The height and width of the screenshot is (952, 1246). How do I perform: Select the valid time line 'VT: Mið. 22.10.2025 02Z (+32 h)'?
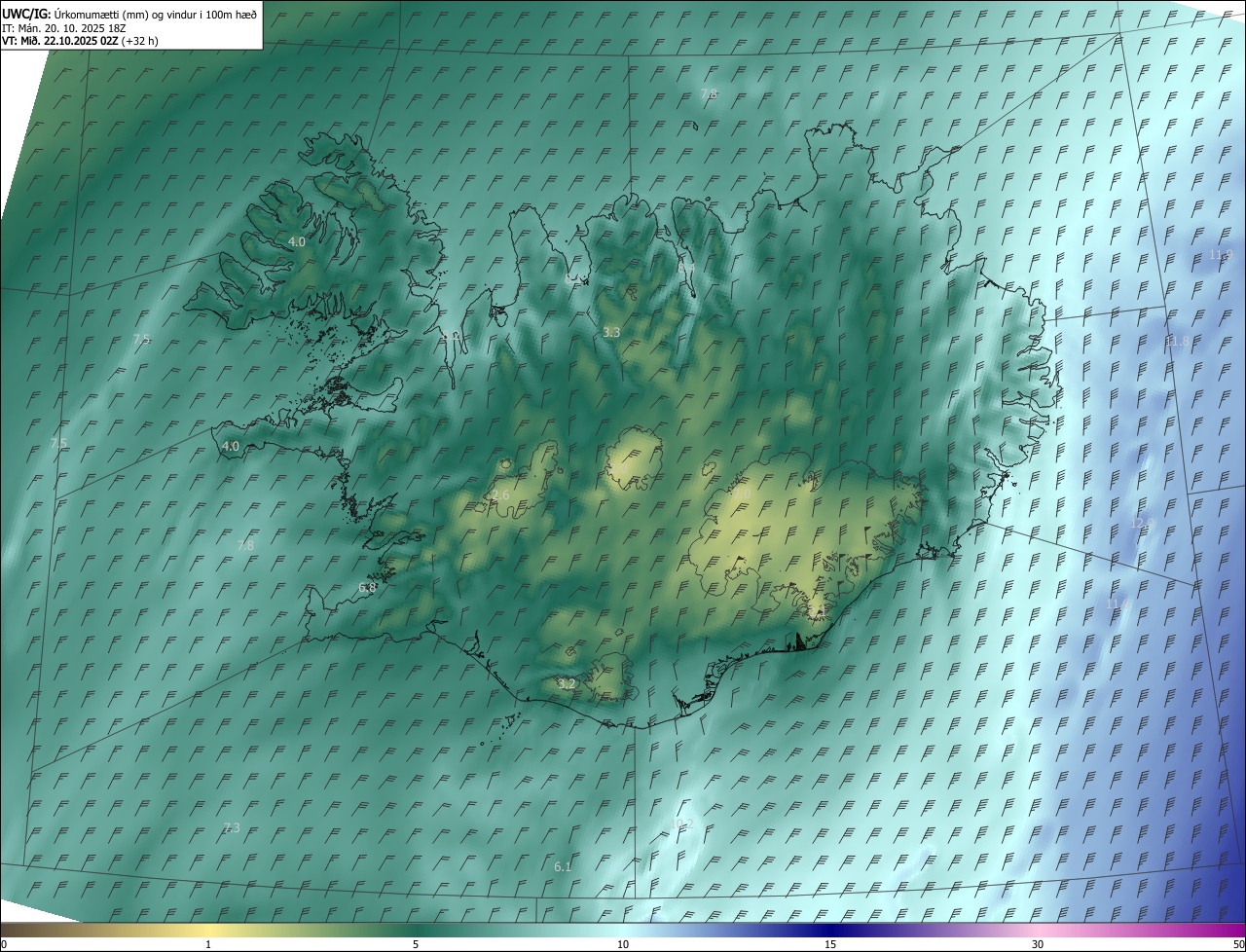coord(80,41)
